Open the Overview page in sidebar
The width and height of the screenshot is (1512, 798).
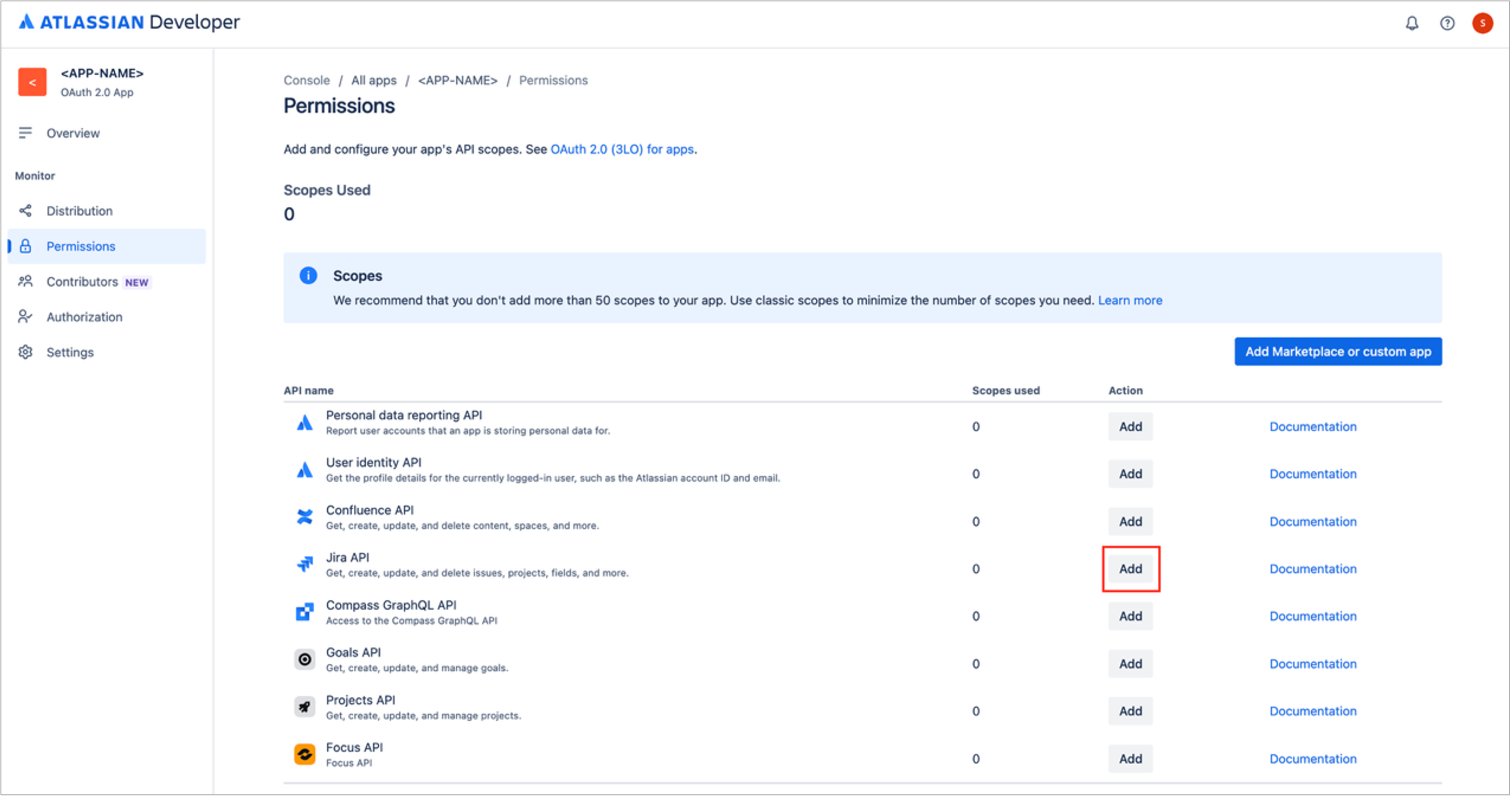[x=107, y=133]
